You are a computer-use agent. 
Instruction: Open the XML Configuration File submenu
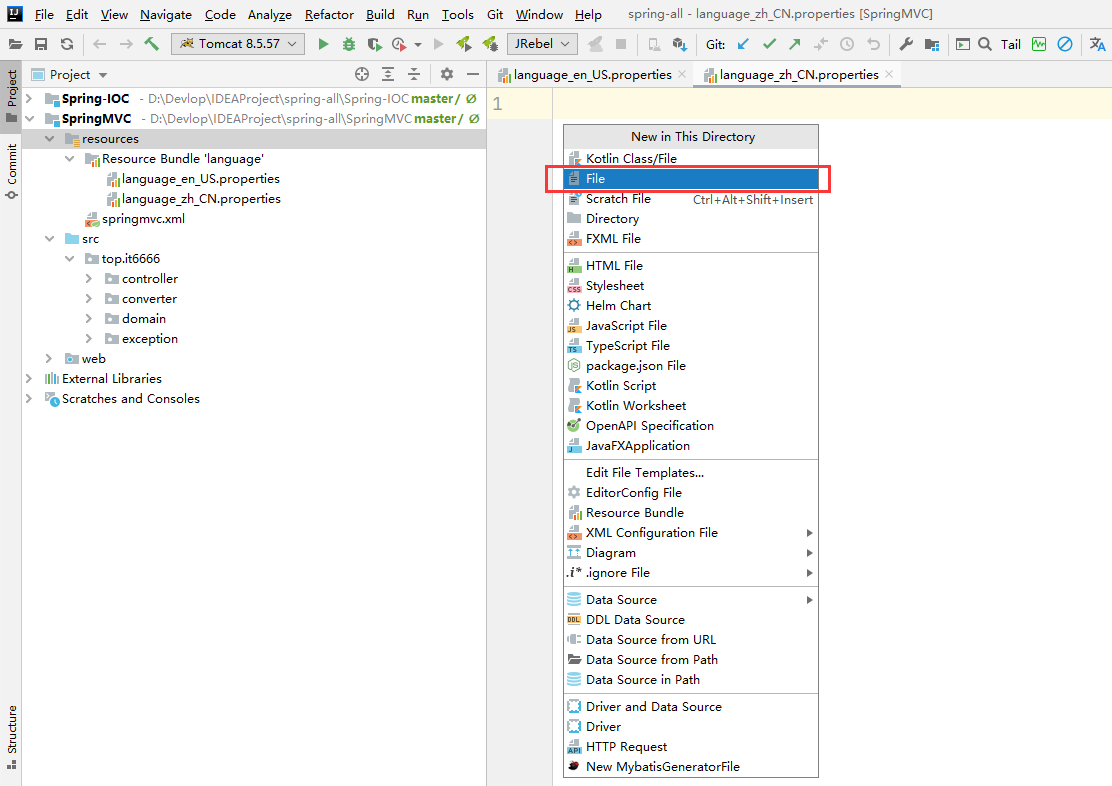(691, 533)
